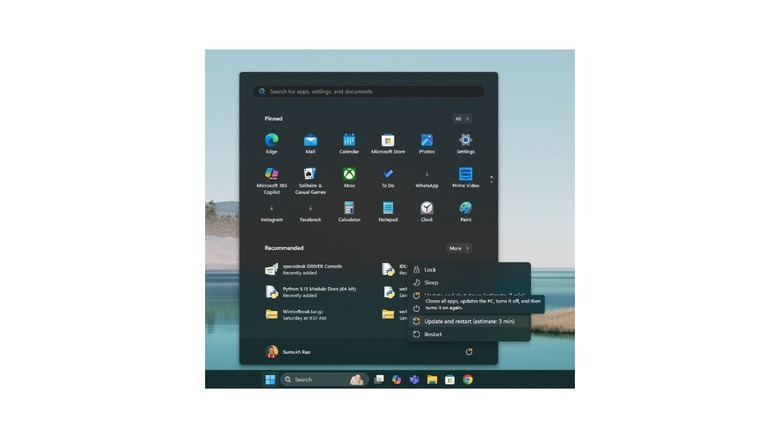Open Task View on the taskbar
Image resolution: width=780 pixels, height=438 pixels.
pos(379,380)
